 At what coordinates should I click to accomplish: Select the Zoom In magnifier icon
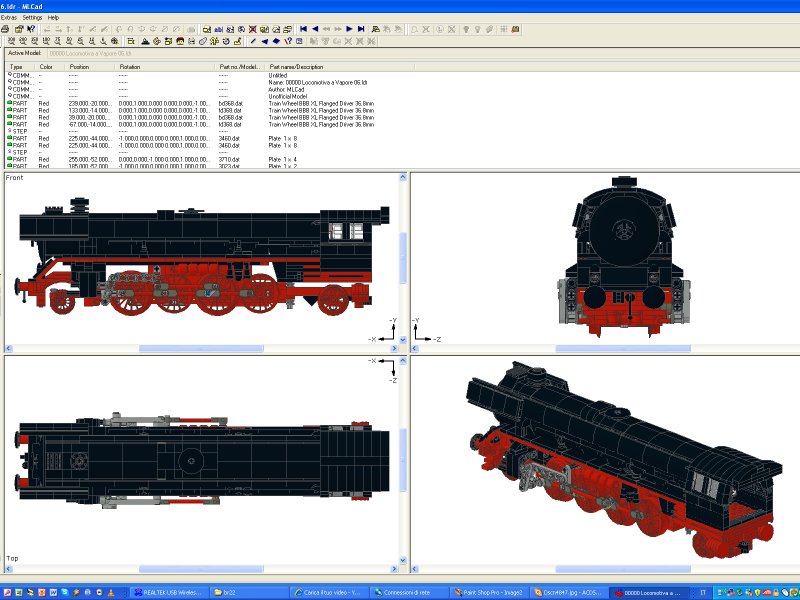tap(414, 29)
